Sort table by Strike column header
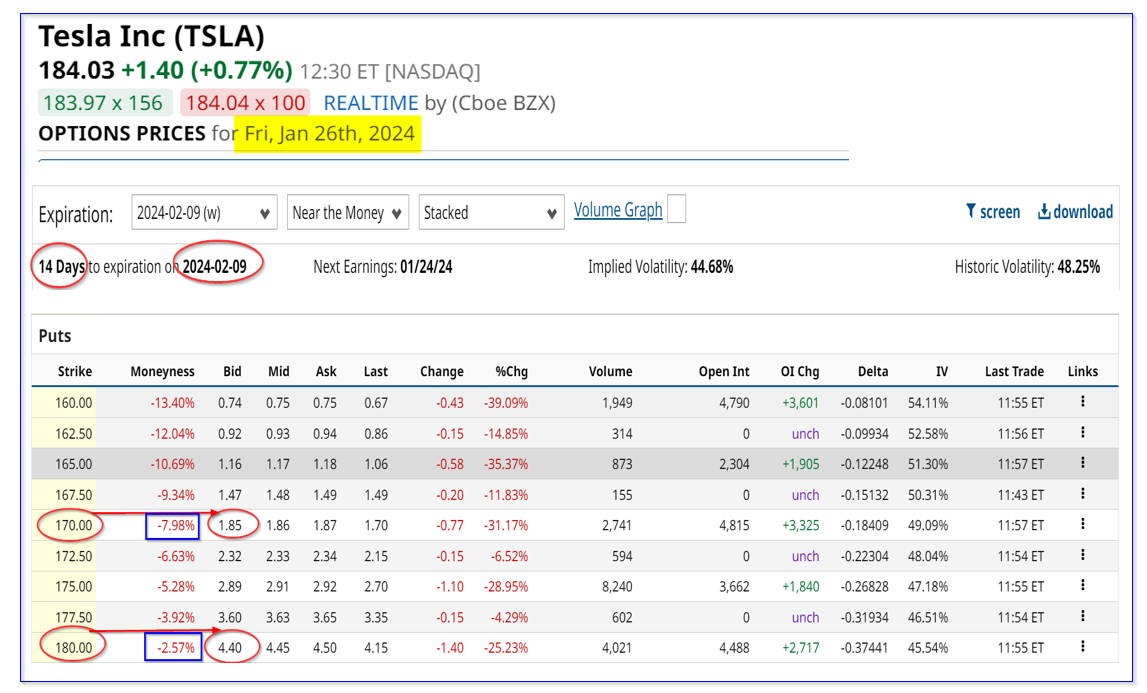 74,371
